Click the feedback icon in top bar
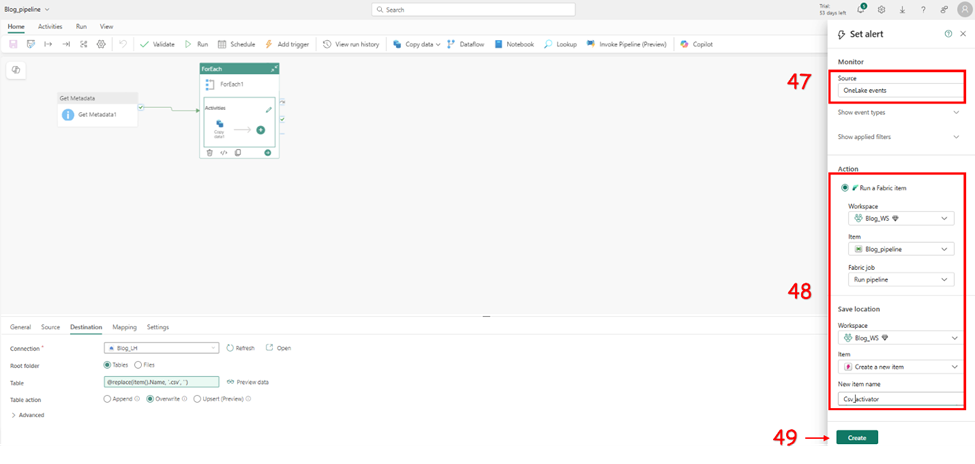This screenshot has height=464, width=975. (x=944, y=10)
